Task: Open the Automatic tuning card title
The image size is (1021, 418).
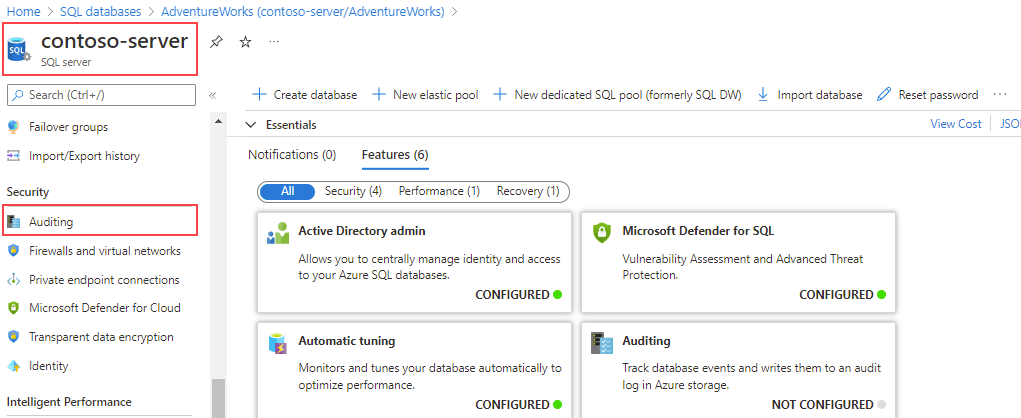Action: tap(346, 341)
